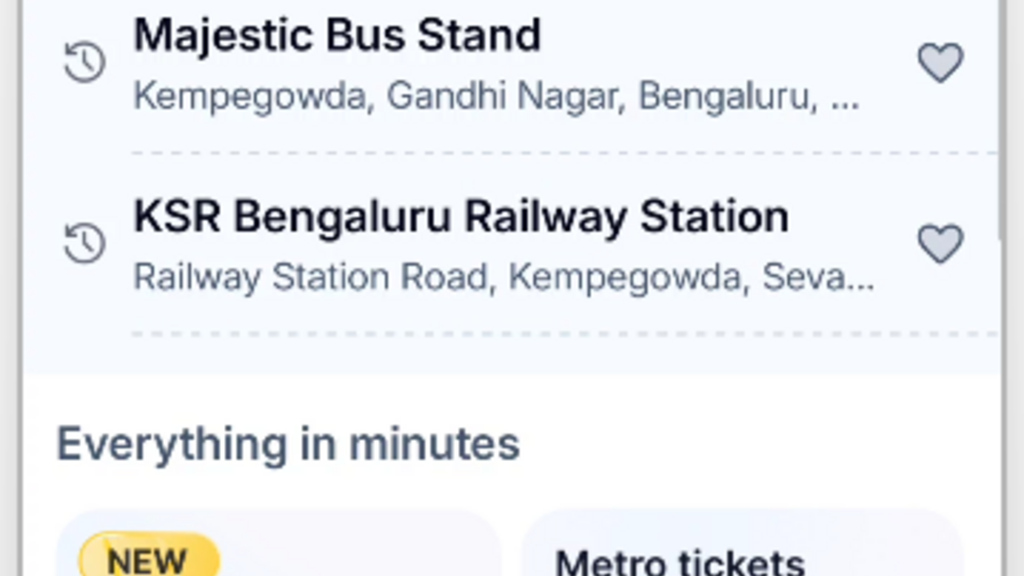
Task: Favorite Majestic Bus Stand with the heart
Action: click(x=940, y=63)
